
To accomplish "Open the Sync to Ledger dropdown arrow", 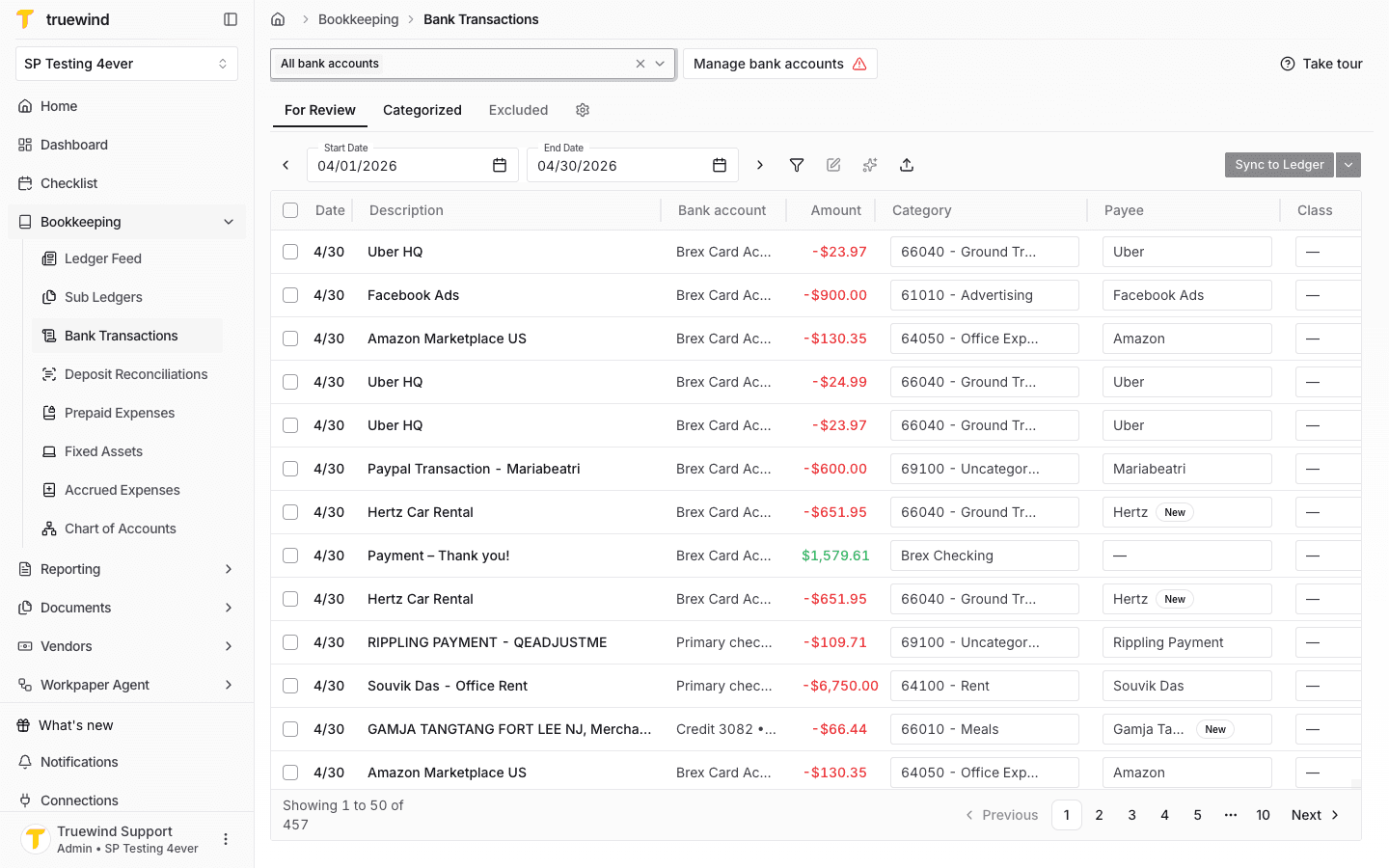I will (x=1348, y=165).
